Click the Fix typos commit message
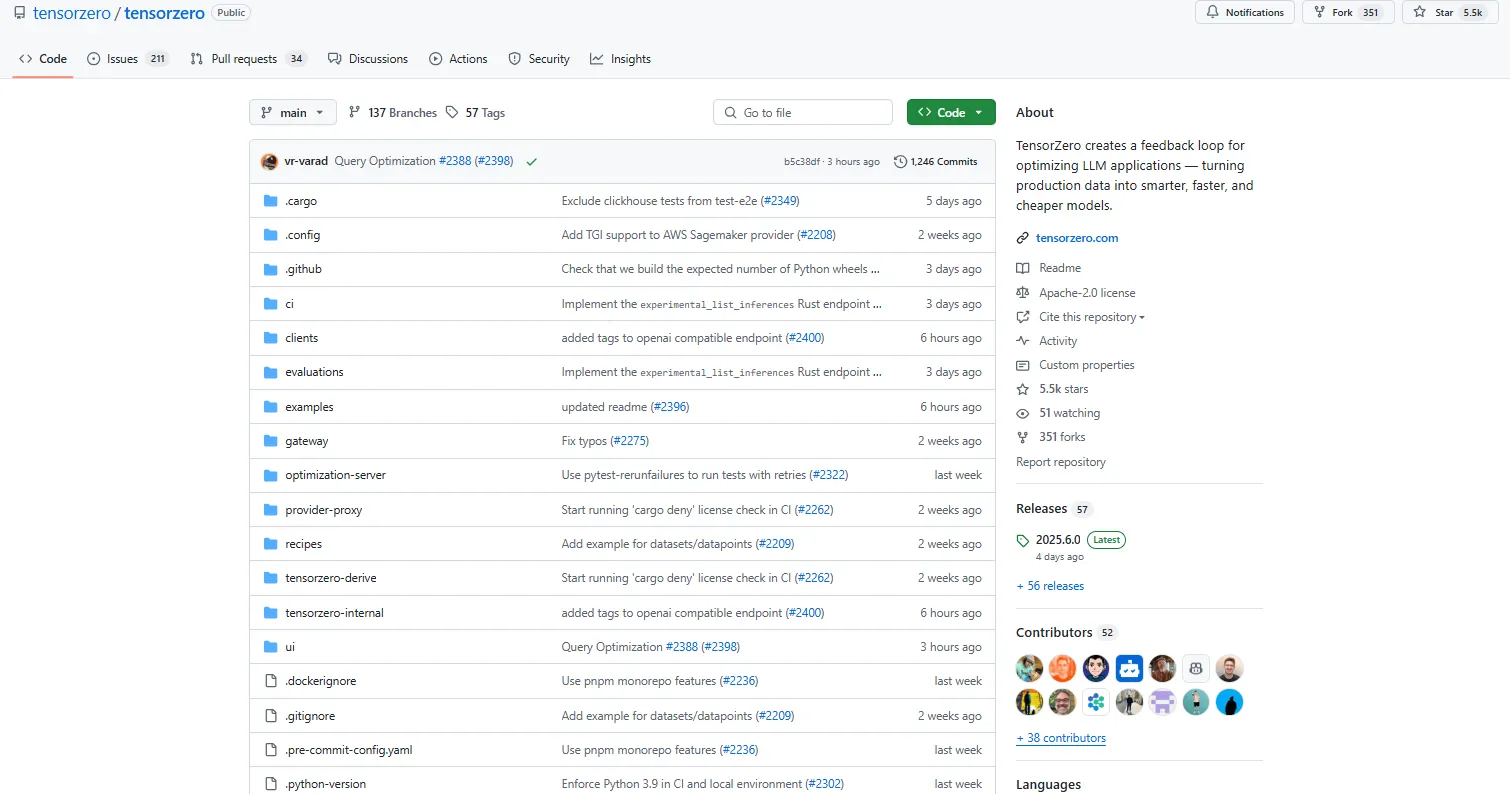Image resolution: width=1510 pixels, height=794 pixels. (584, 441)
